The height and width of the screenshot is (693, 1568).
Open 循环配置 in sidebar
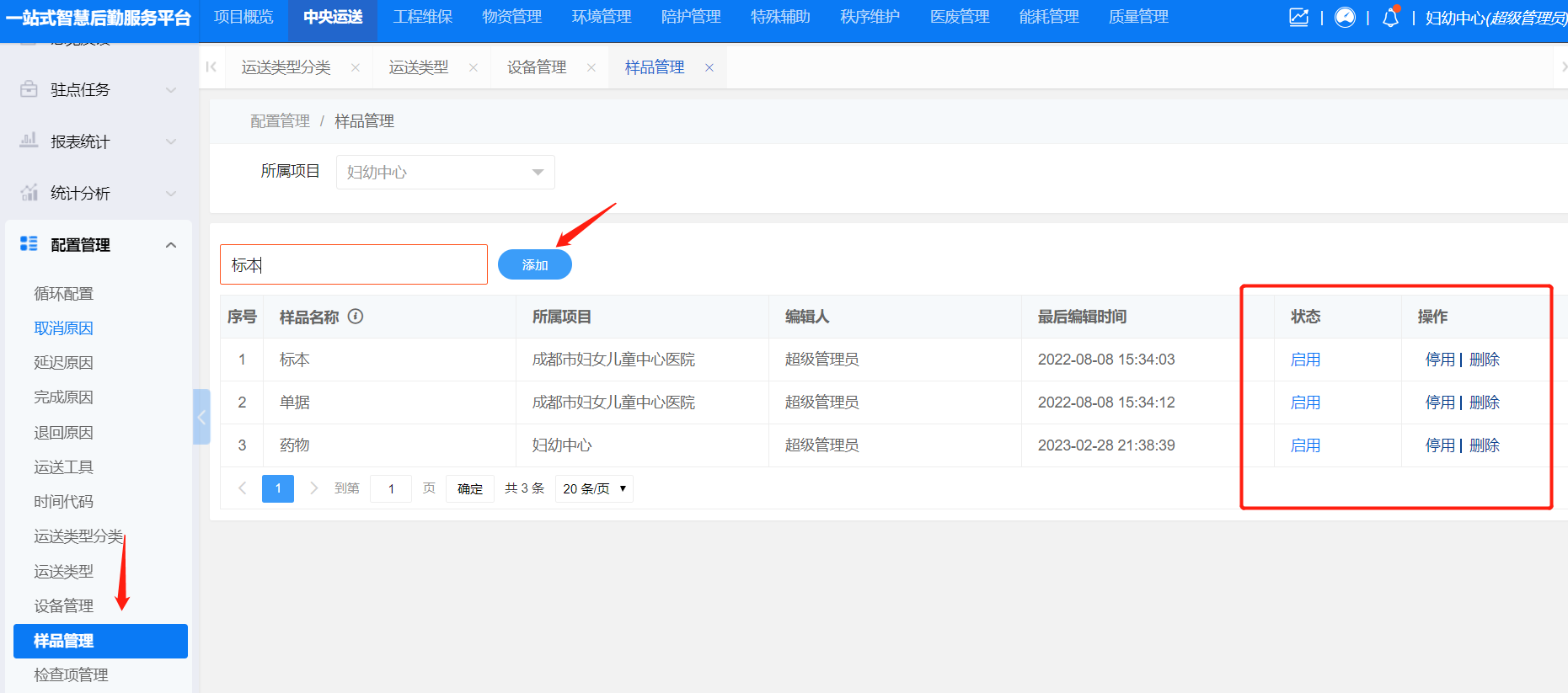(x=63, y=294)
